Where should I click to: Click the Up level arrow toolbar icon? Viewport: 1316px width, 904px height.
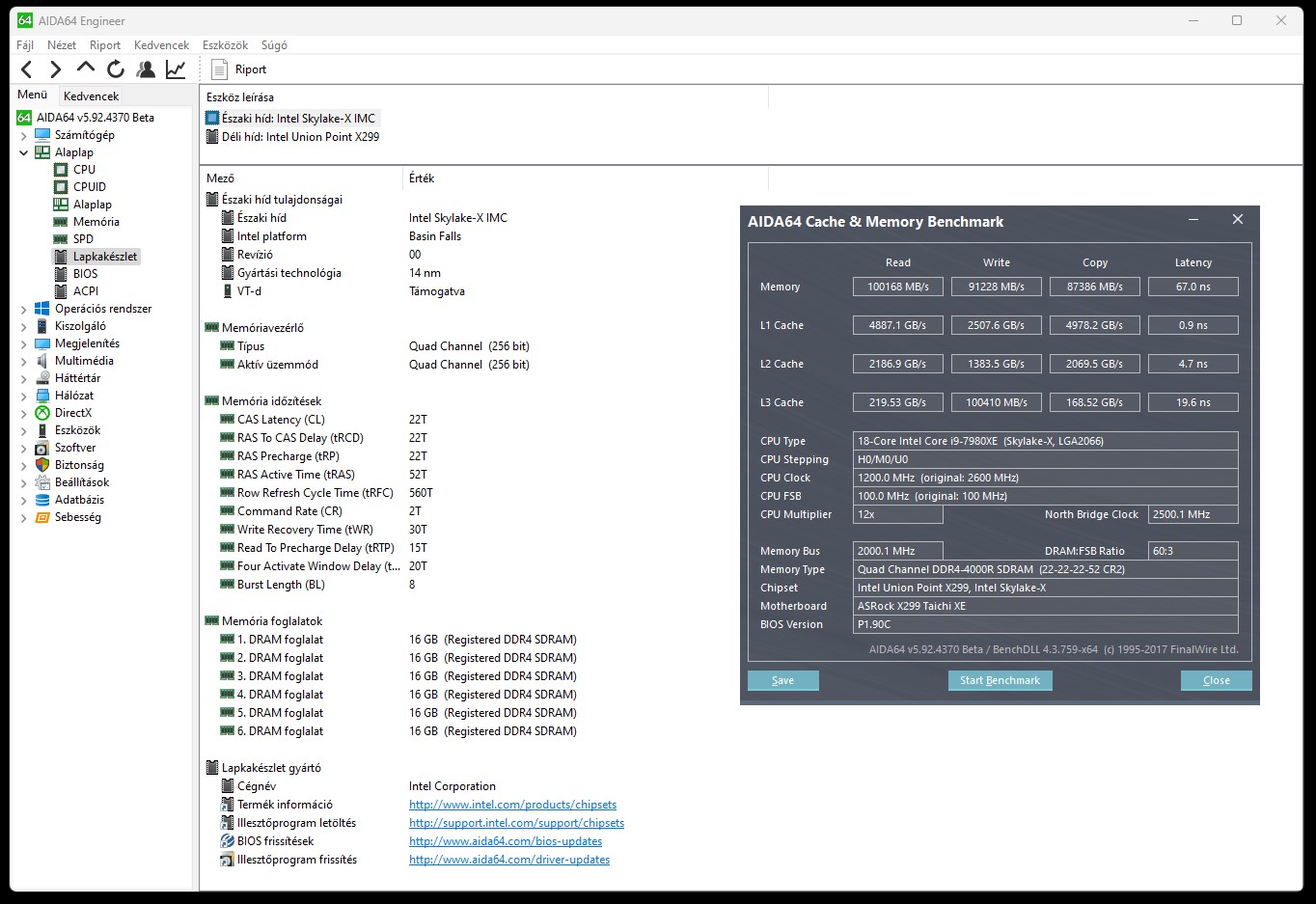86,68
